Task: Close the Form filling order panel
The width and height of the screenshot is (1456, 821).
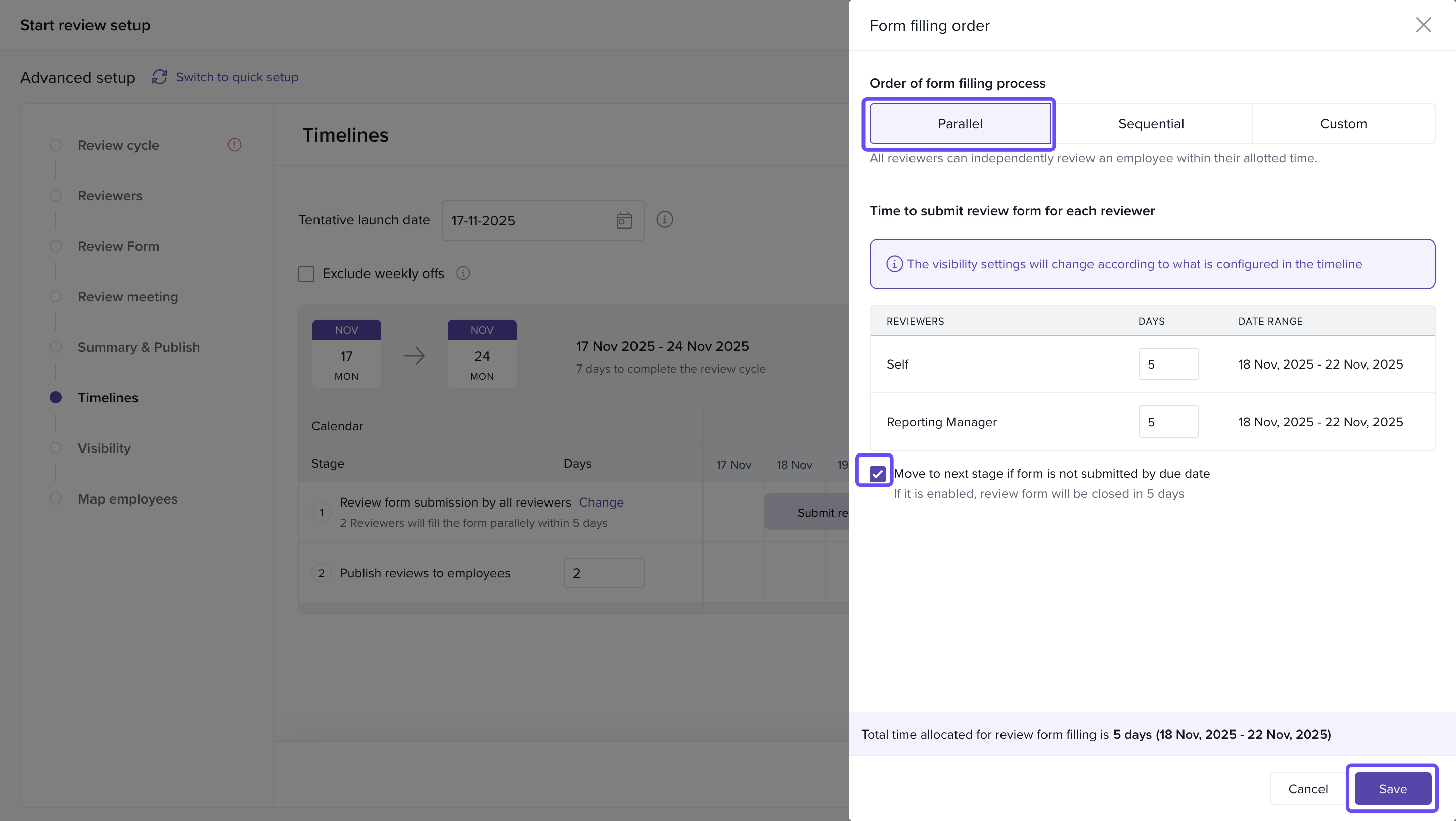Action: coord(1423,25)
